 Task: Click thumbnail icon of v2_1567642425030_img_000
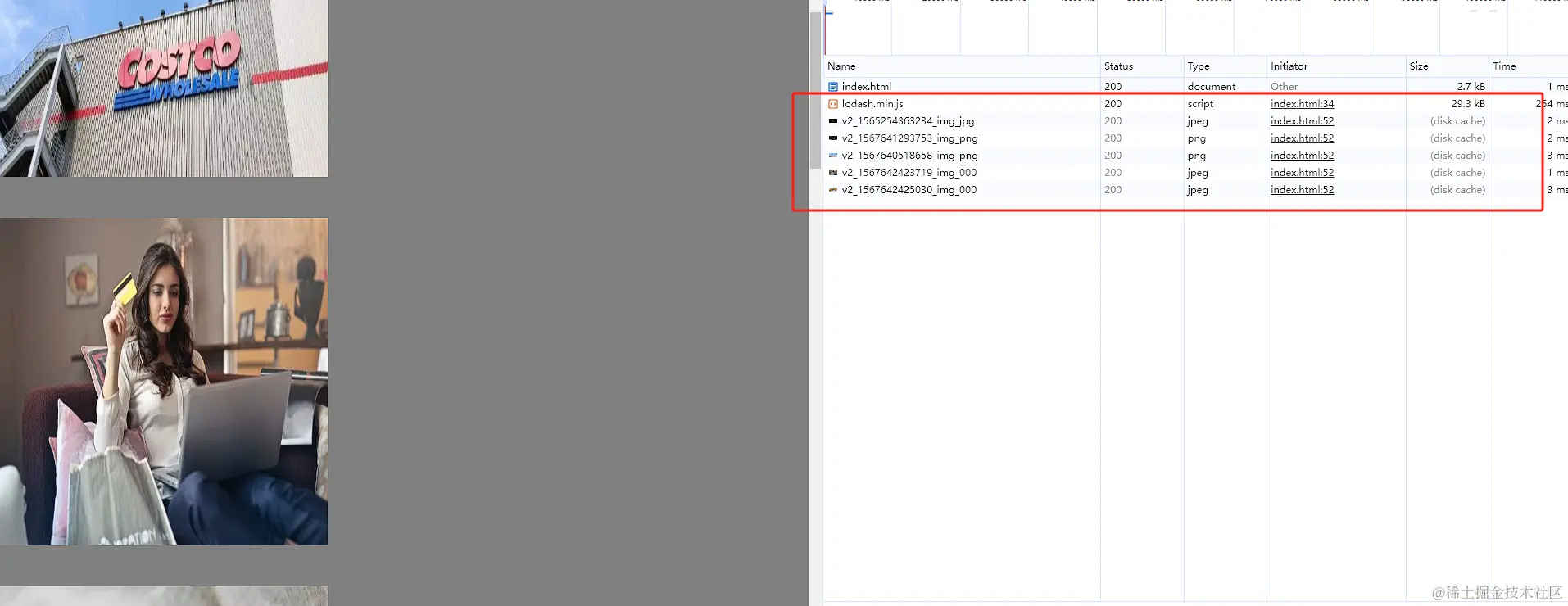point(833,190)
